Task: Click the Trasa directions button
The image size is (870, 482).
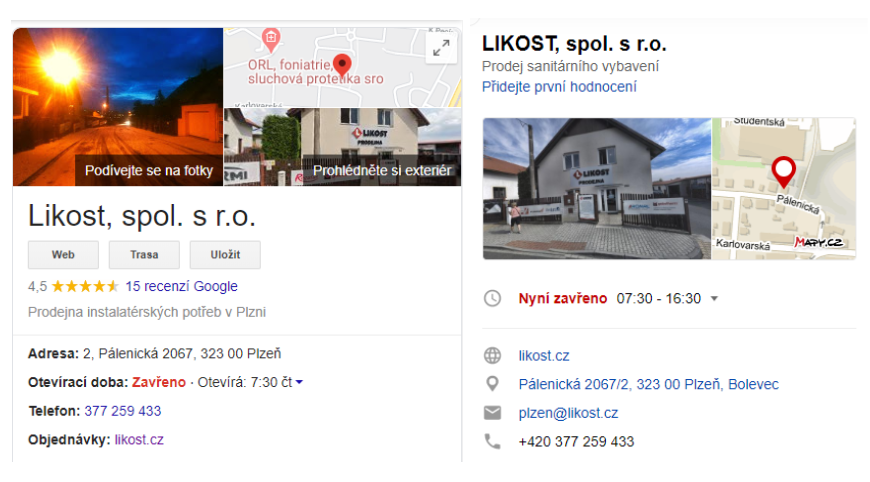Action: pos(144,255)
